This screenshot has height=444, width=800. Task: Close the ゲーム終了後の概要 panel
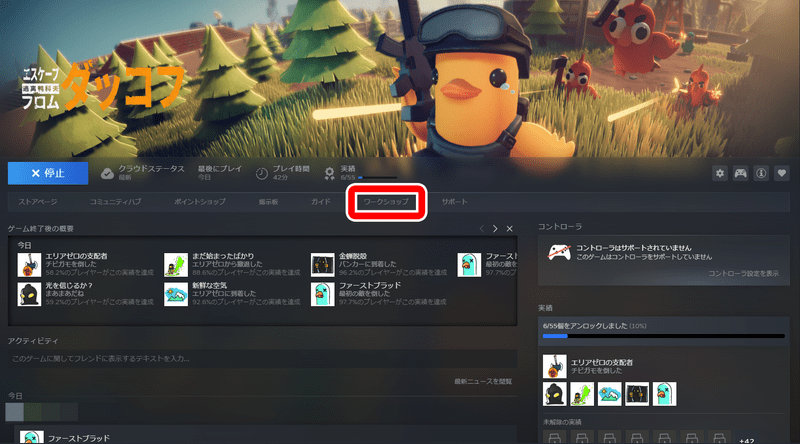509,229
